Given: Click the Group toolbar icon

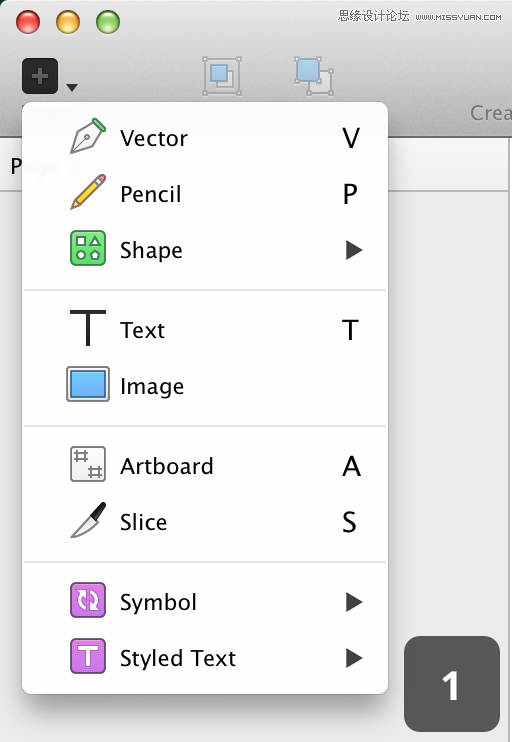Looking at the screenshot, I should (x=222, y=76).
